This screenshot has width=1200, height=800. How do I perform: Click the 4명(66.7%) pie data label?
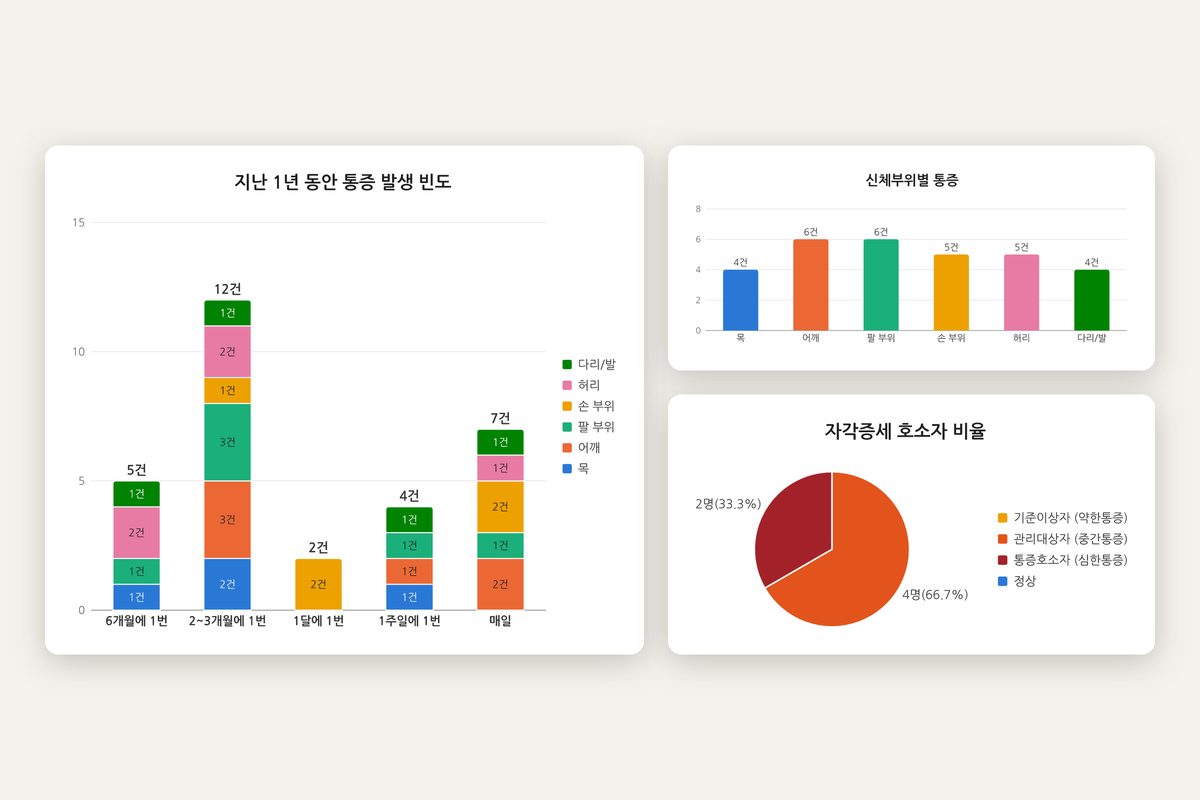pos(934,594)
